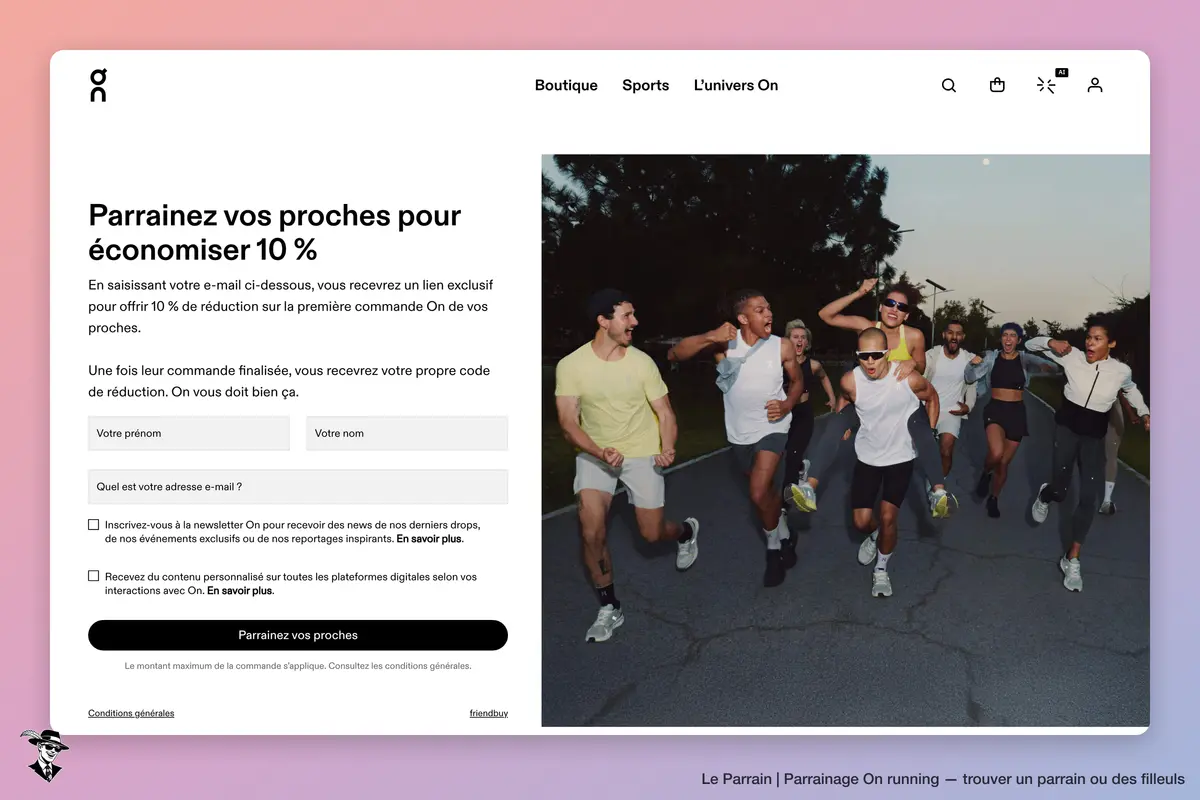This screenshot has height=800, width=1200.
Task: Click the 'En saisissant votre e-mail ci-dessous' paragraph
Action: (x=291, y=306)
